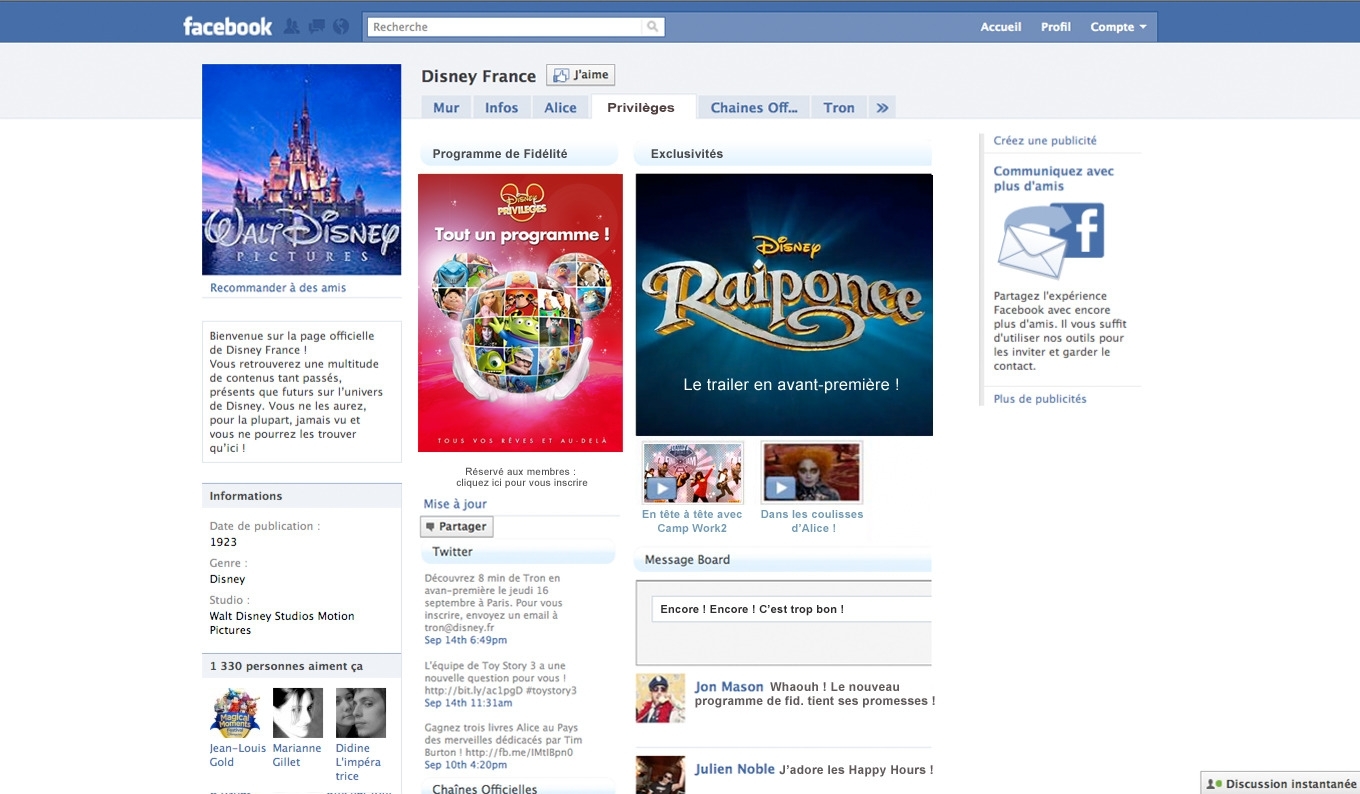Image resolution: width=1360 pixels, height=794 pixels.
Task: Click the envelope and Facebook ad icon
Action: 1050,241
